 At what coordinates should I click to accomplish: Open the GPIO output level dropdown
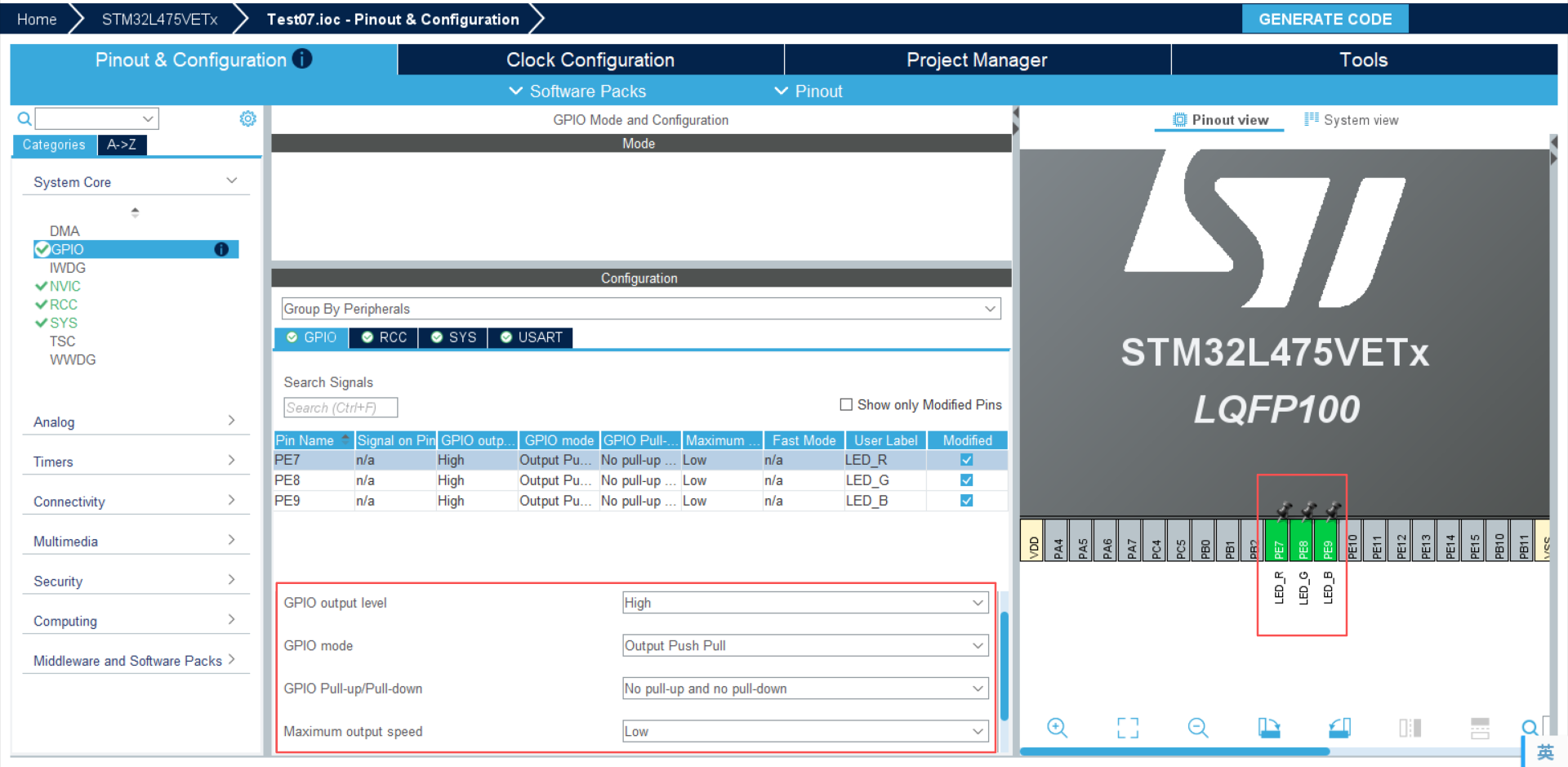click(805, 603)
